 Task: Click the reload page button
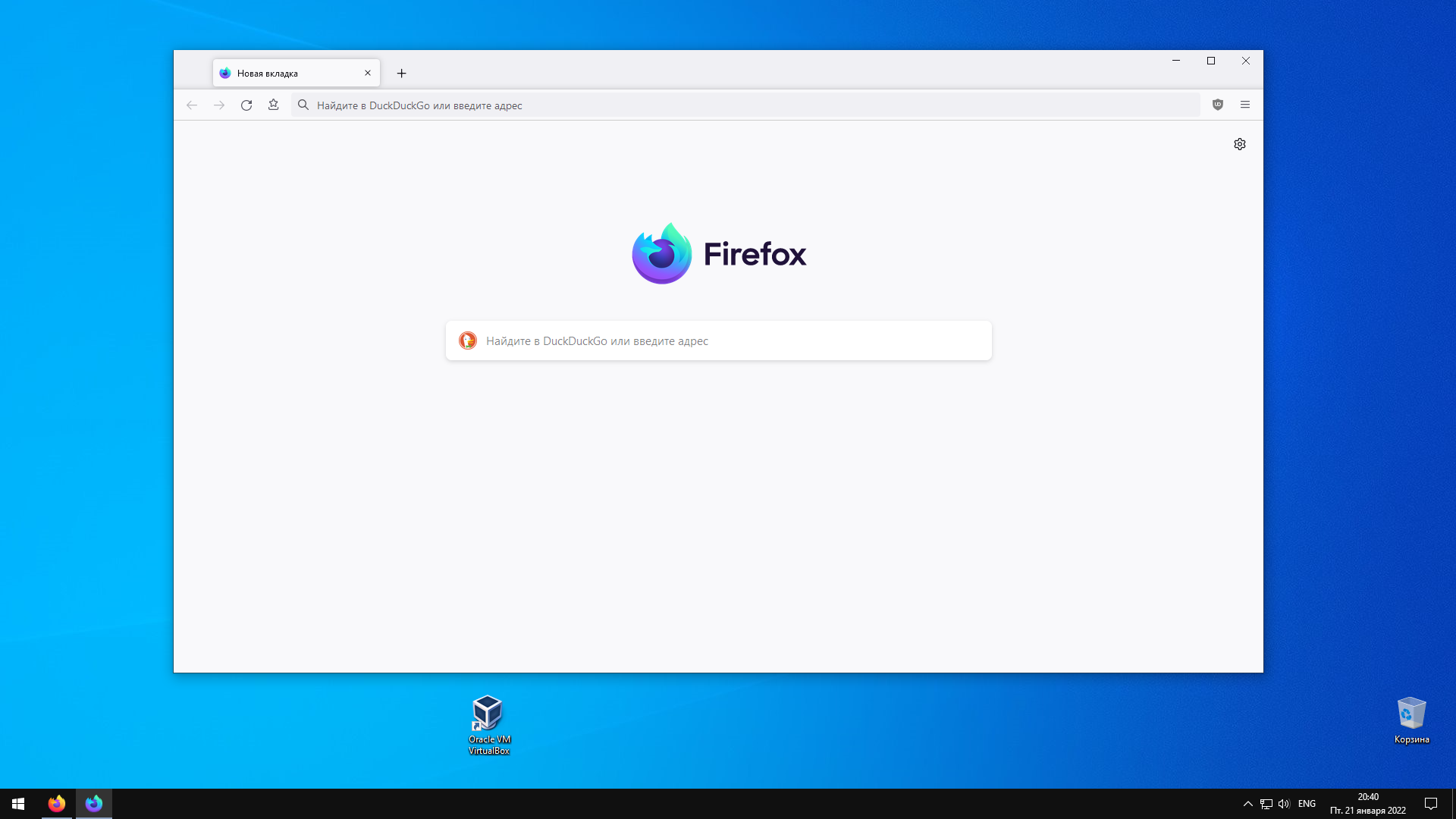pos(246,105)
